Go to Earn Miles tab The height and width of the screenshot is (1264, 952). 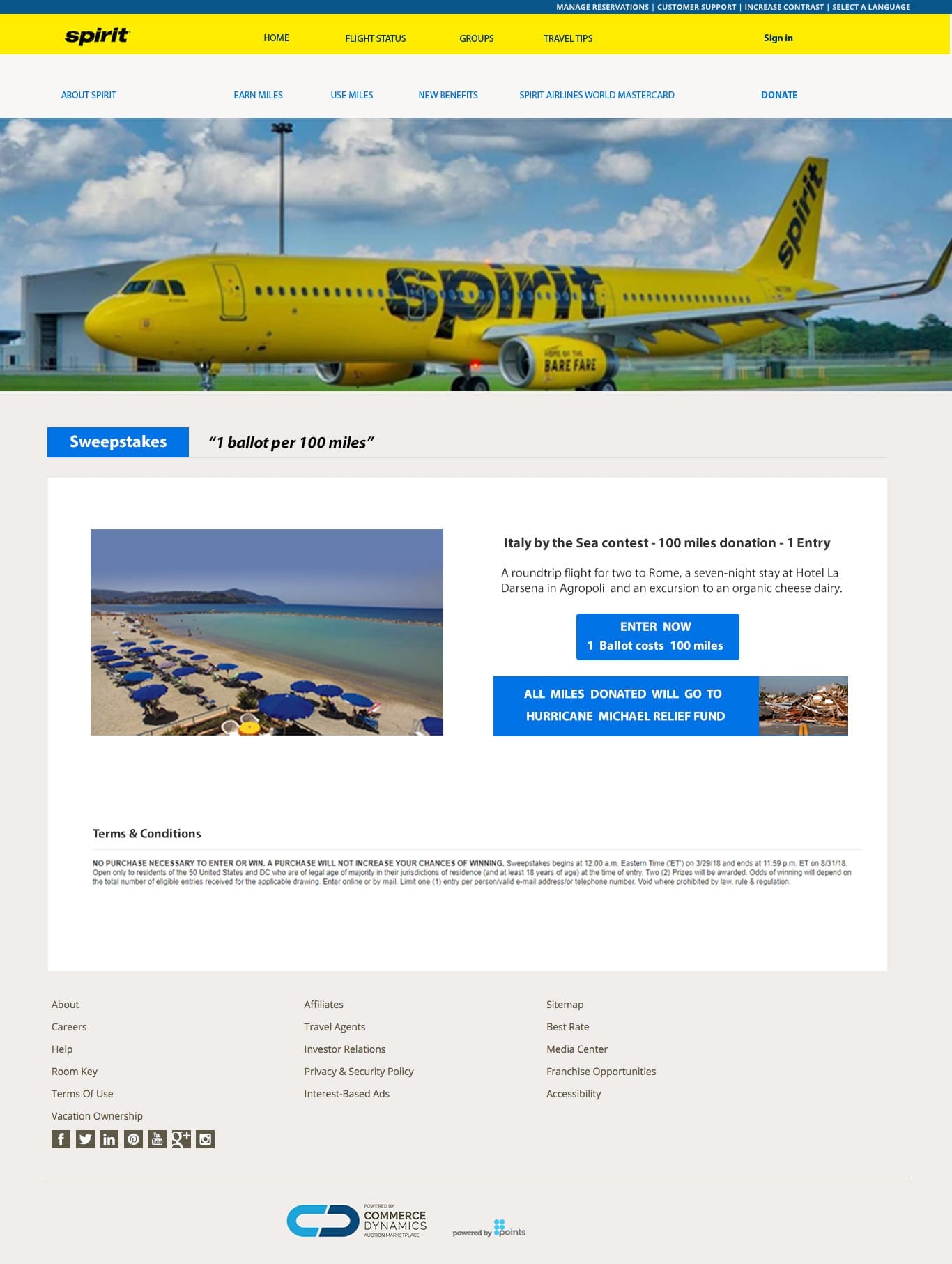coord(258,95)
